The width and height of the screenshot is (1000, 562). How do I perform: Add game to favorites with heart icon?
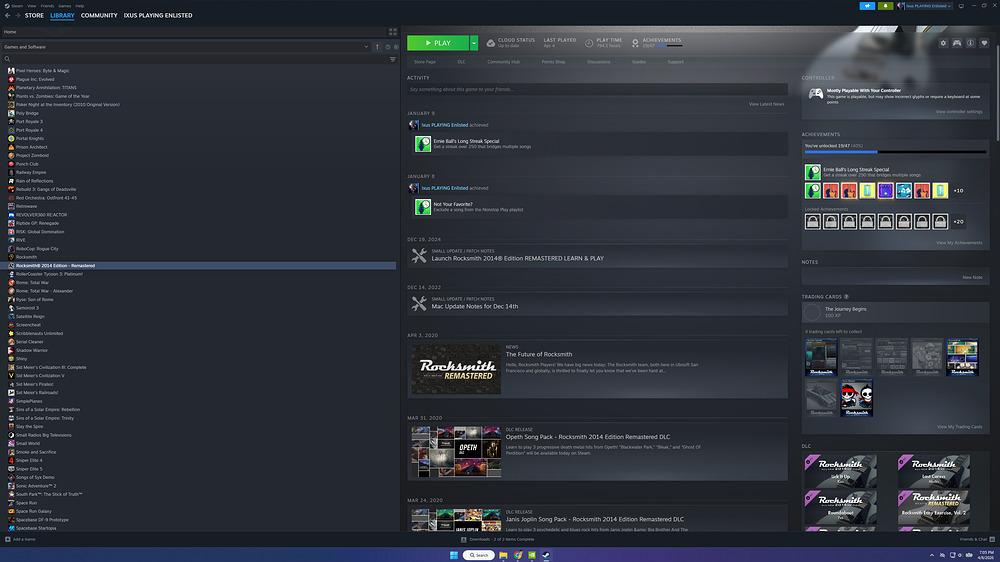point(985,43)
